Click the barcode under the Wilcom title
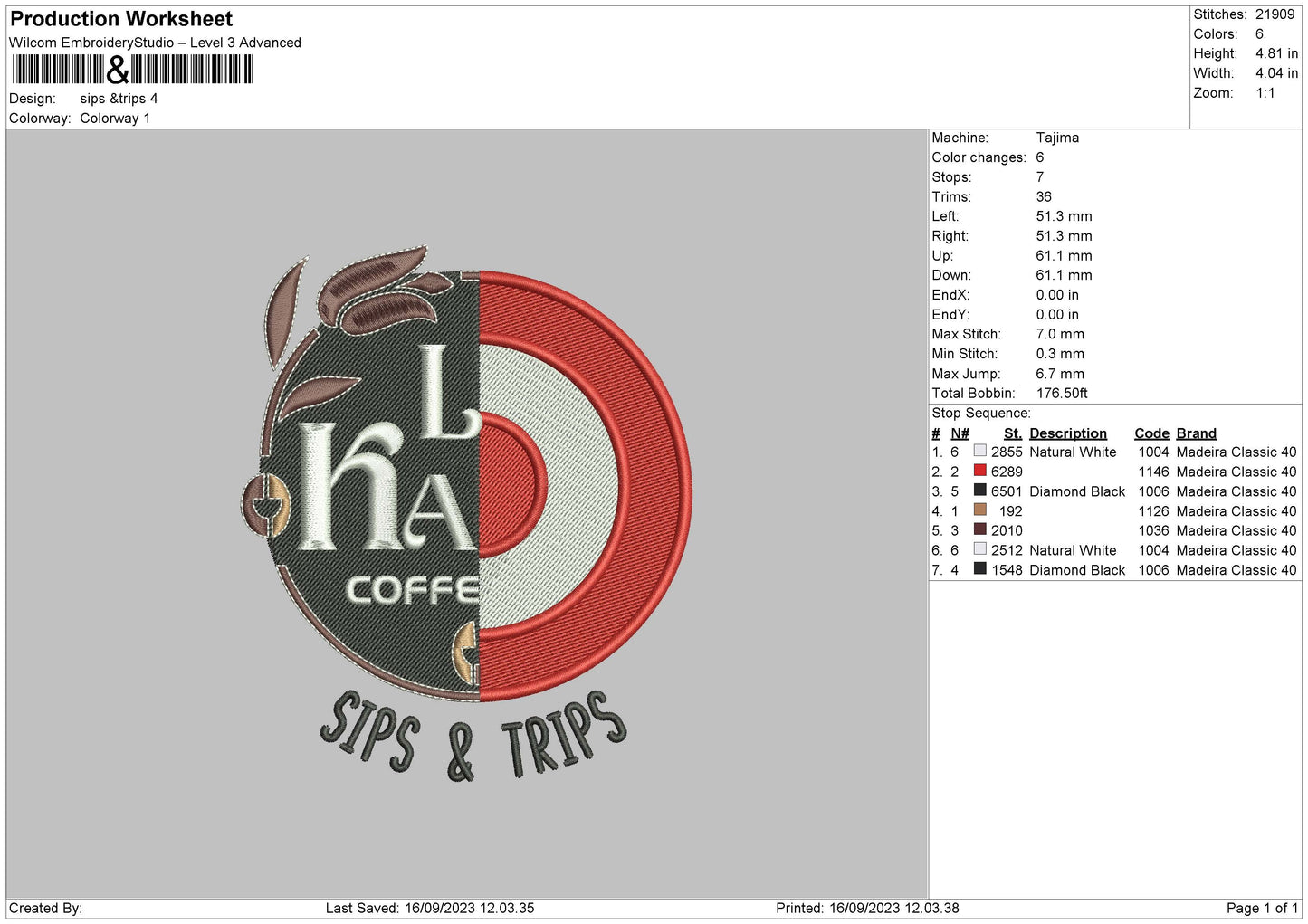This screenshot has height=924, width=1308. pyautogui.click(x=132, y=70)
